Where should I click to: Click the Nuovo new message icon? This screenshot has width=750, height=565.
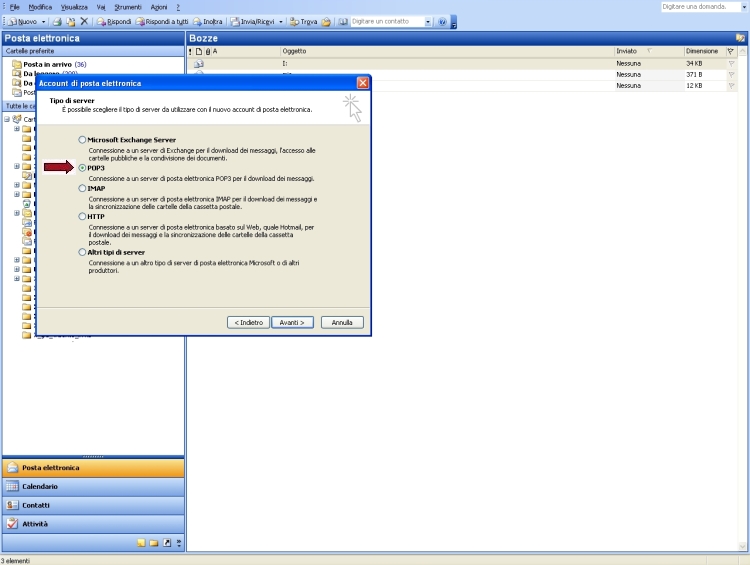pos(13,22)
